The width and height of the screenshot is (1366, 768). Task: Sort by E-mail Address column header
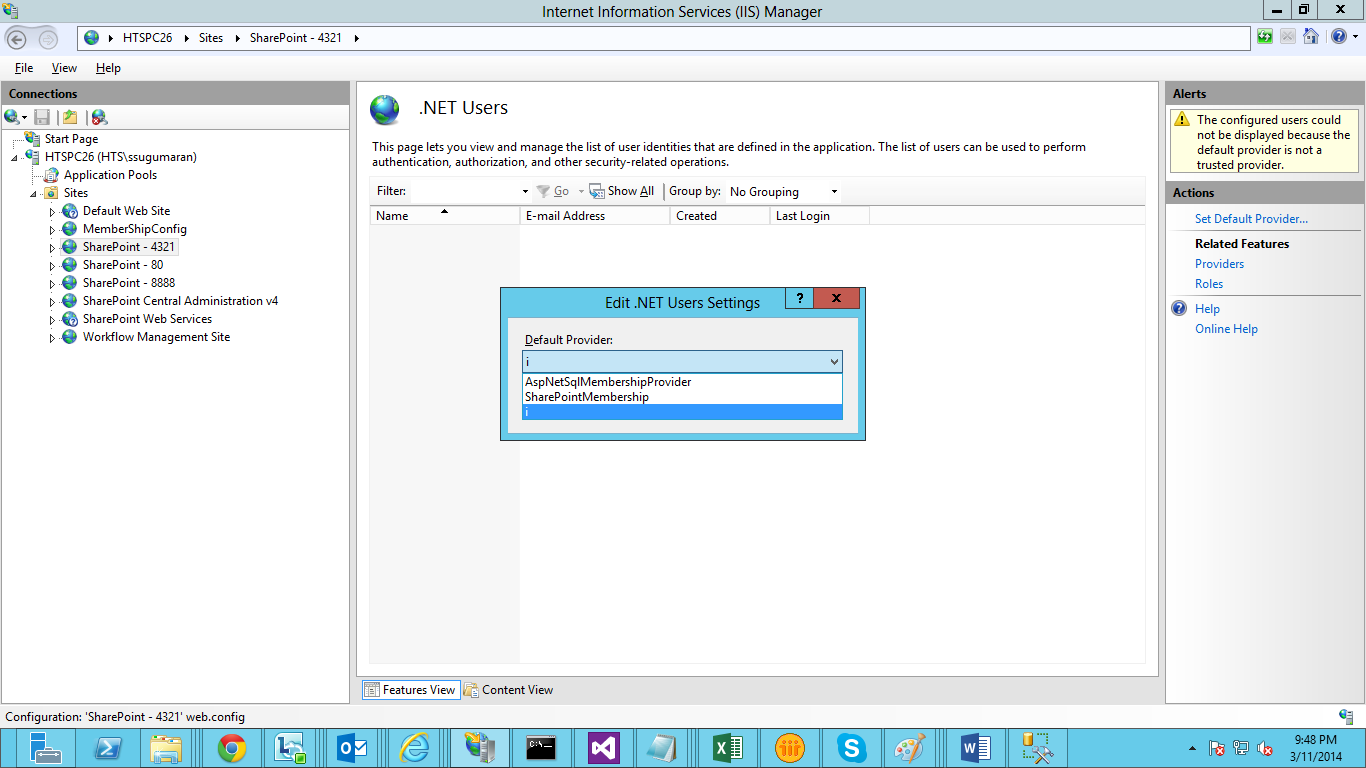595,215
